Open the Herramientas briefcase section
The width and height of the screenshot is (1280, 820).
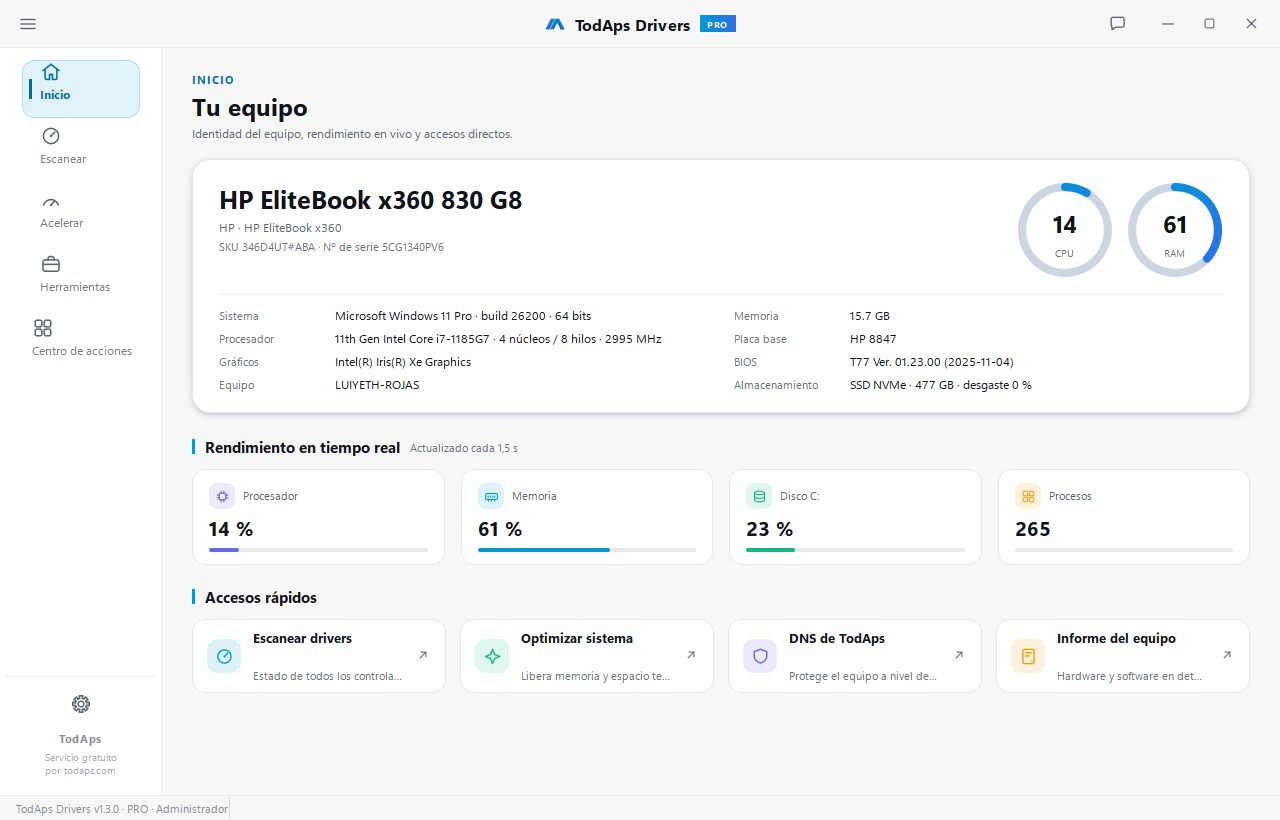[75, 274]
